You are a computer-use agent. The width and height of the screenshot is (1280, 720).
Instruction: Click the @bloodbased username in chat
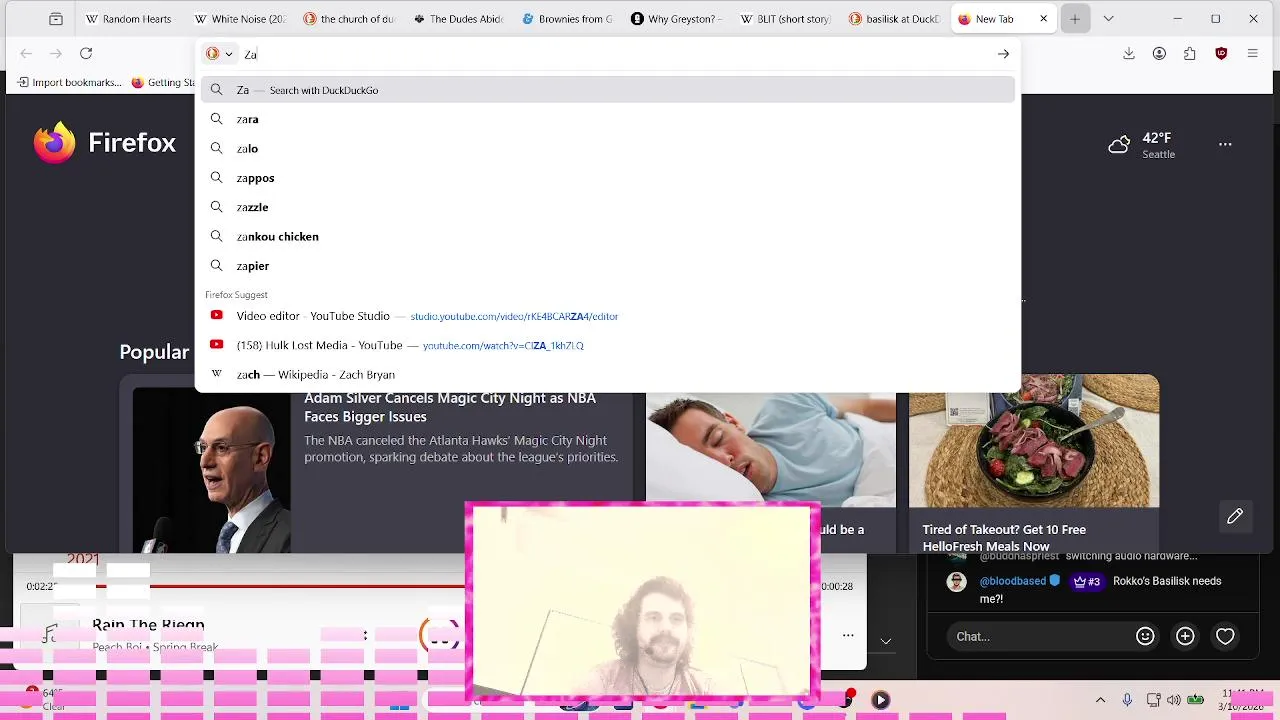pos(1012,581)
